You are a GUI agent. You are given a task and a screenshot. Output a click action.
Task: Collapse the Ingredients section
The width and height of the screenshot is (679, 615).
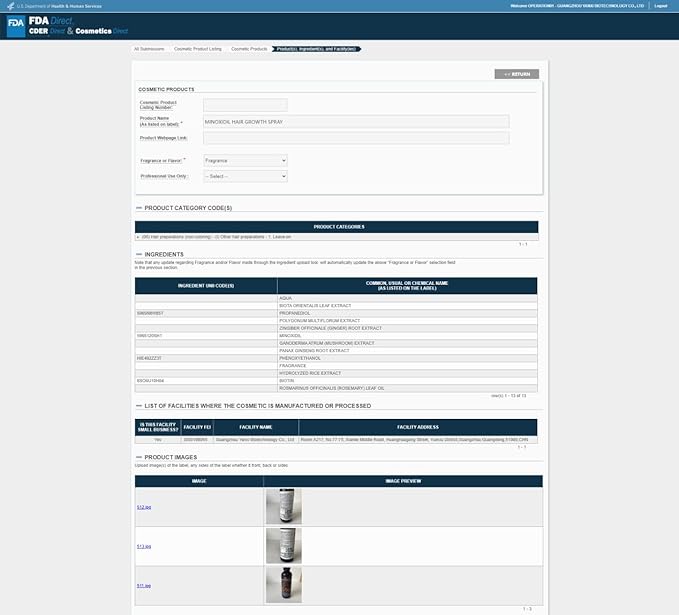pos(138,254)
